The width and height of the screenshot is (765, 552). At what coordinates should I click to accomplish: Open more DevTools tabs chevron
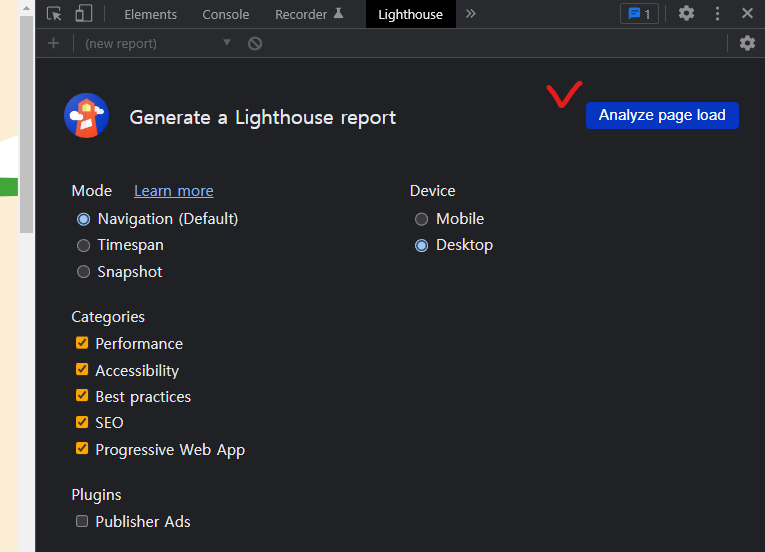470,14
